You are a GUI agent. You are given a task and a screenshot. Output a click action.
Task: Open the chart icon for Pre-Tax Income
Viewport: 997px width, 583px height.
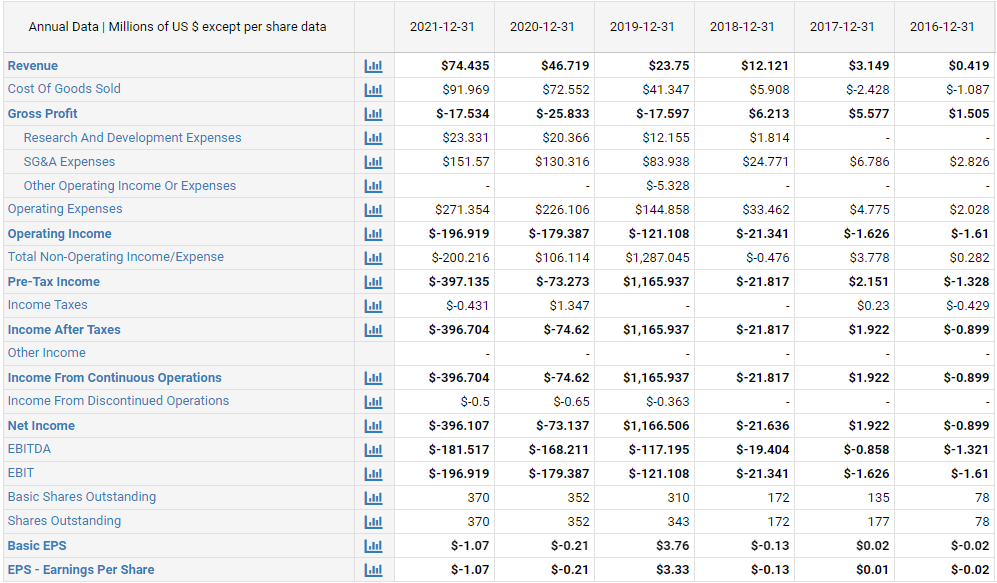pyautogui.click(x=373, y=282)
